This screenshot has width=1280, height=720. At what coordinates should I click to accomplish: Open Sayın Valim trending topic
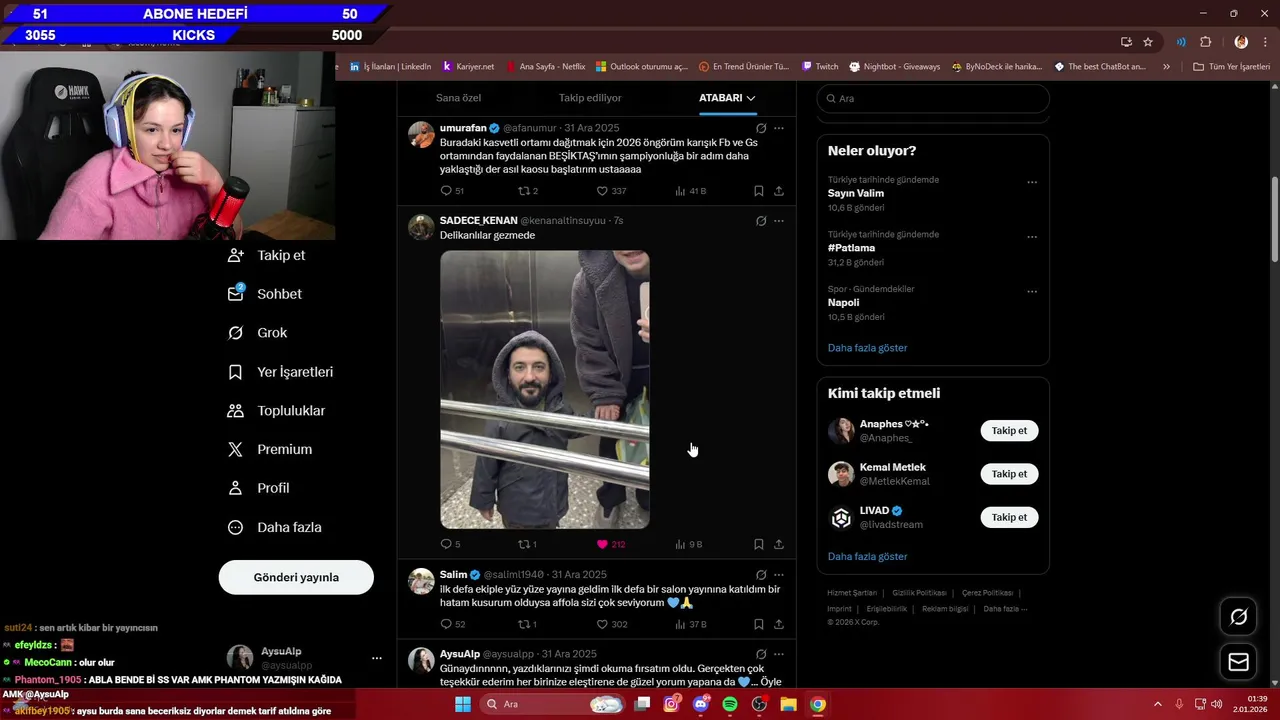[856, 194]
